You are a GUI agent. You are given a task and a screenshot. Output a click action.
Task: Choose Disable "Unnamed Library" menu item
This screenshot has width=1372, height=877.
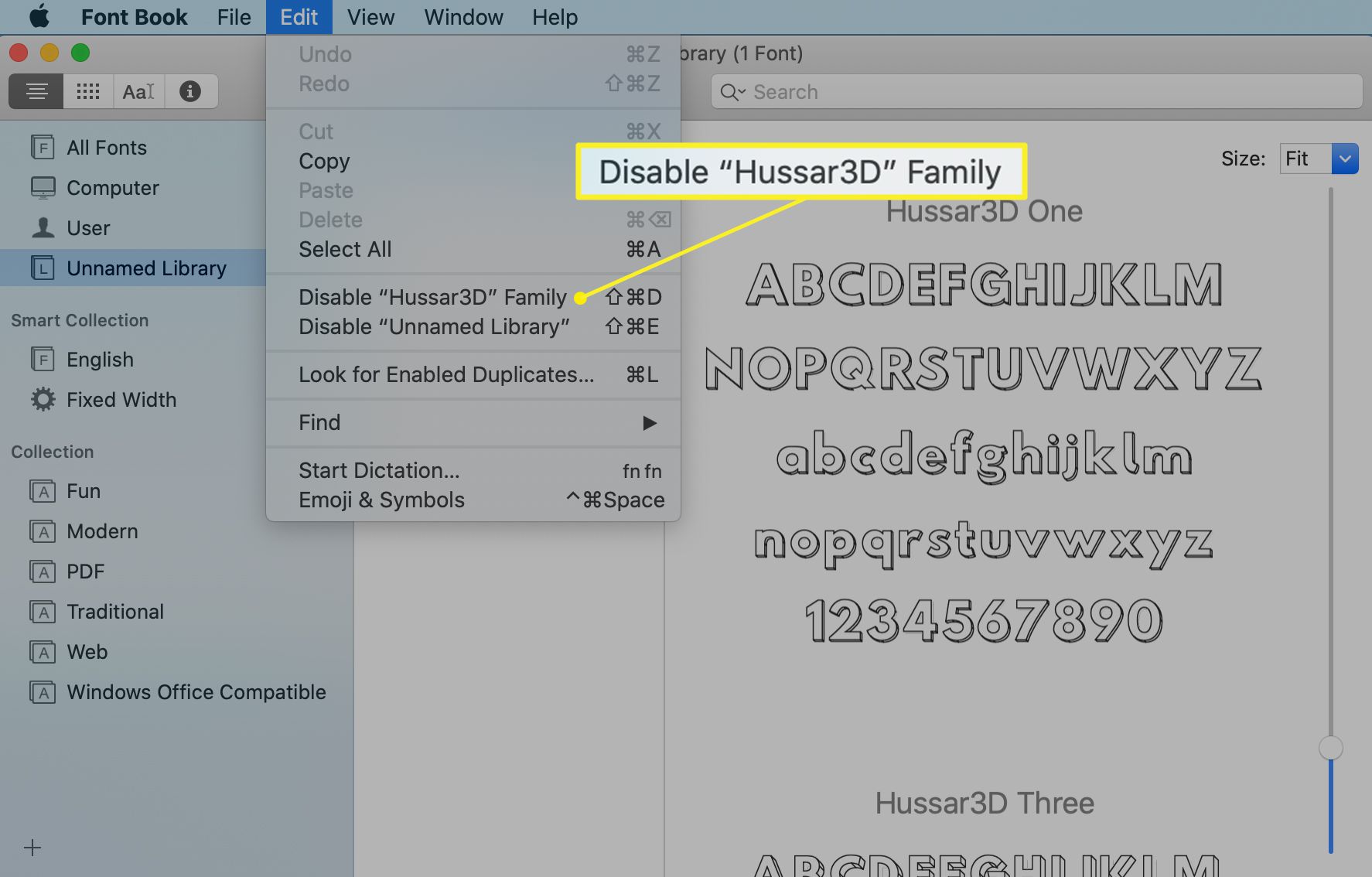tap(473, 326)
